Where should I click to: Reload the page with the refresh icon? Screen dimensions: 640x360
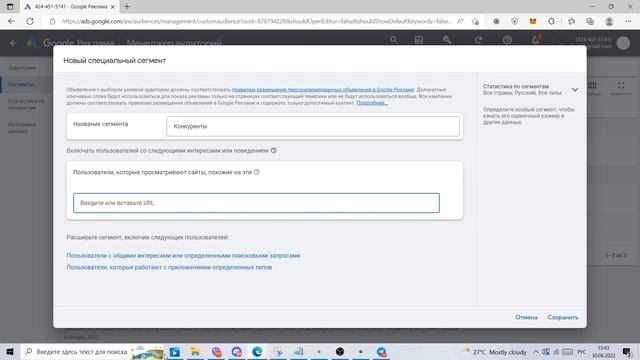coord(30,21)
